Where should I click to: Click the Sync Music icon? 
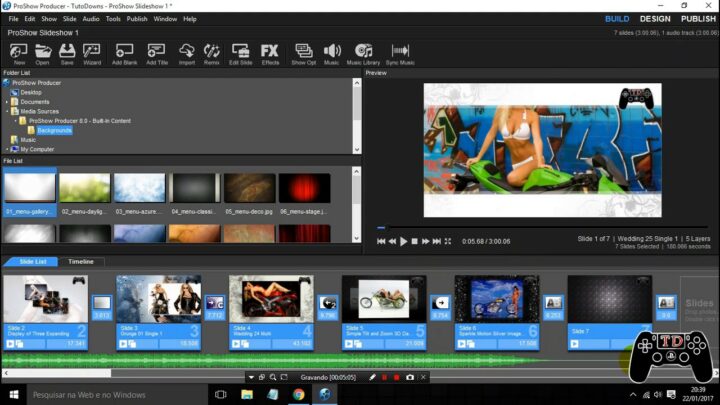point(400,53)
